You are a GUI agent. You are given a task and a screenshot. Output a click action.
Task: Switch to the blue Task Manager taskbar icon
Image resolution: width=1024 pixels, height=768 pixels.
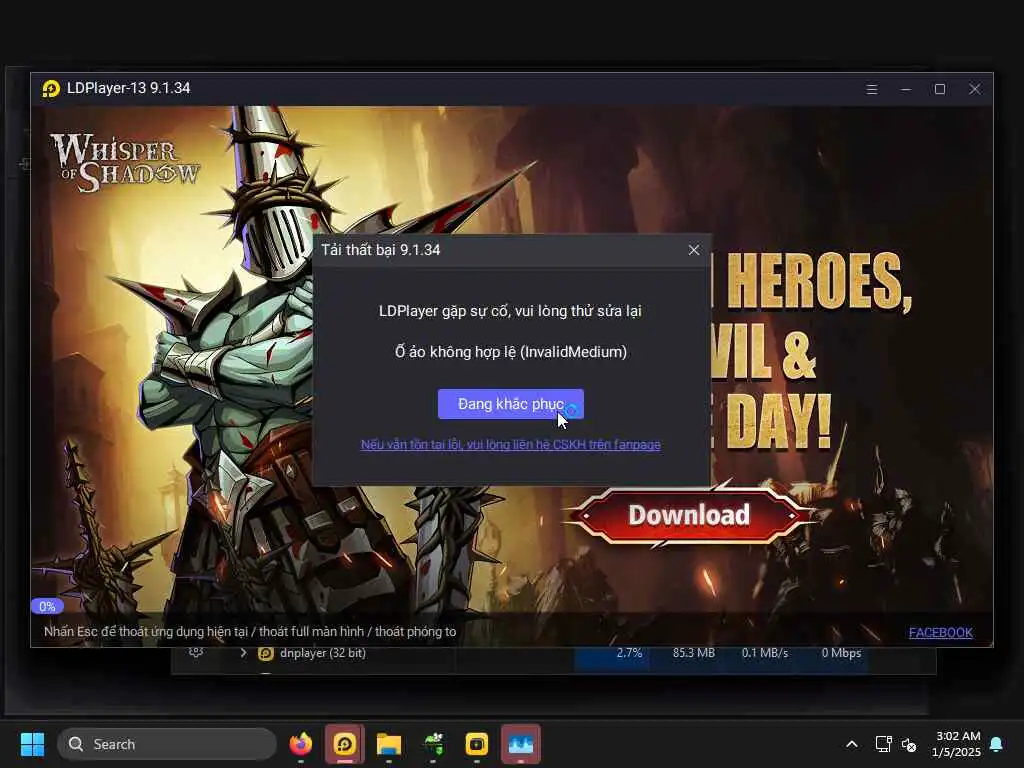pyautogui.click(x=520, y=744)
